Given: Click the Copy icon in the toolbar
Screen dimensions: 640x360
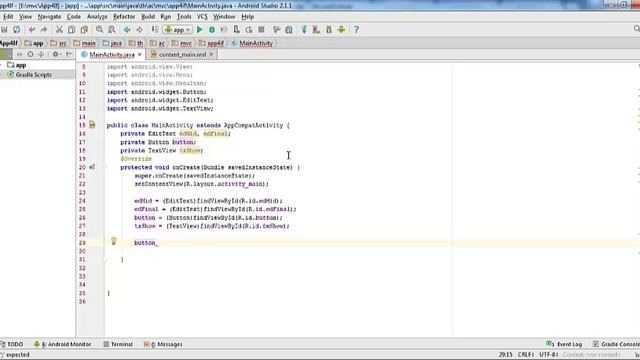Looking at the screenshot, I should pyautogui.click(x=71, y=29).
